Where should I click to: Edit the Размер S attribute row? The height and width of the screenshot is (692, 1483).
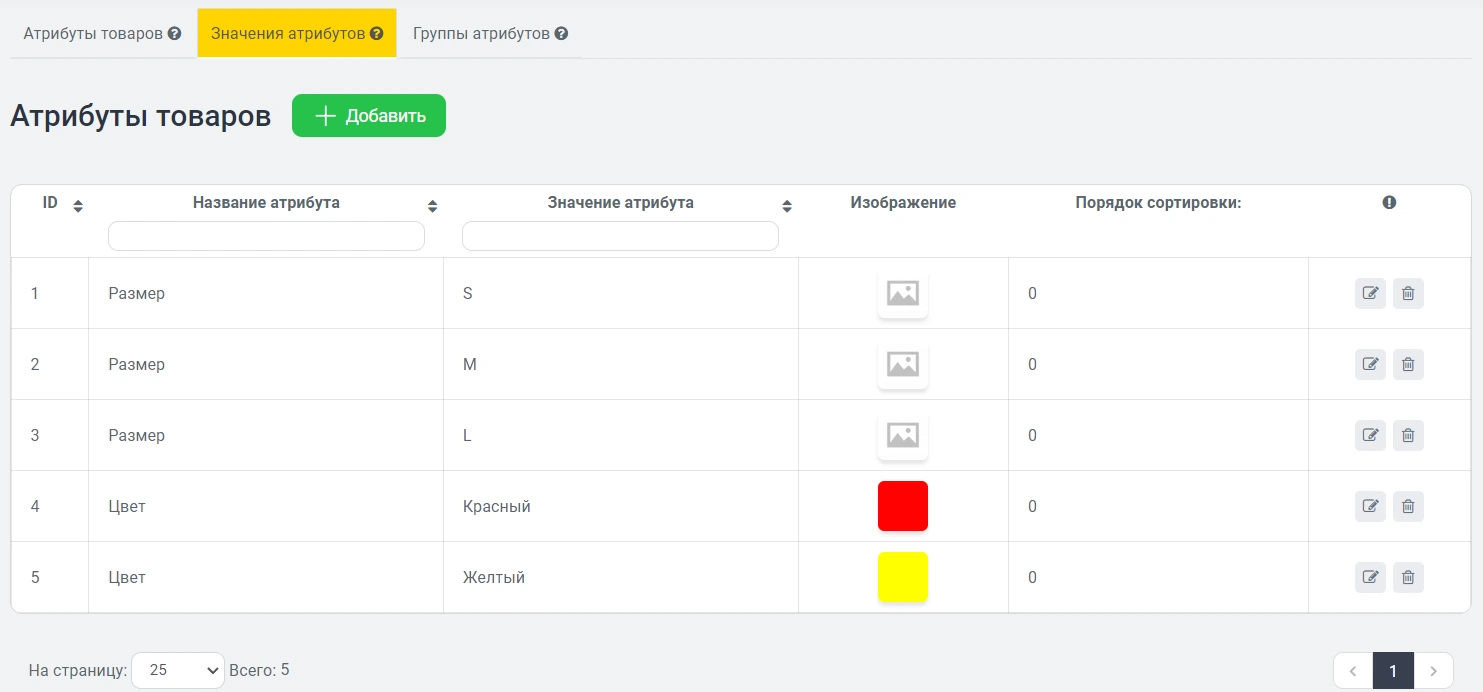click(x=1370, y=294)
